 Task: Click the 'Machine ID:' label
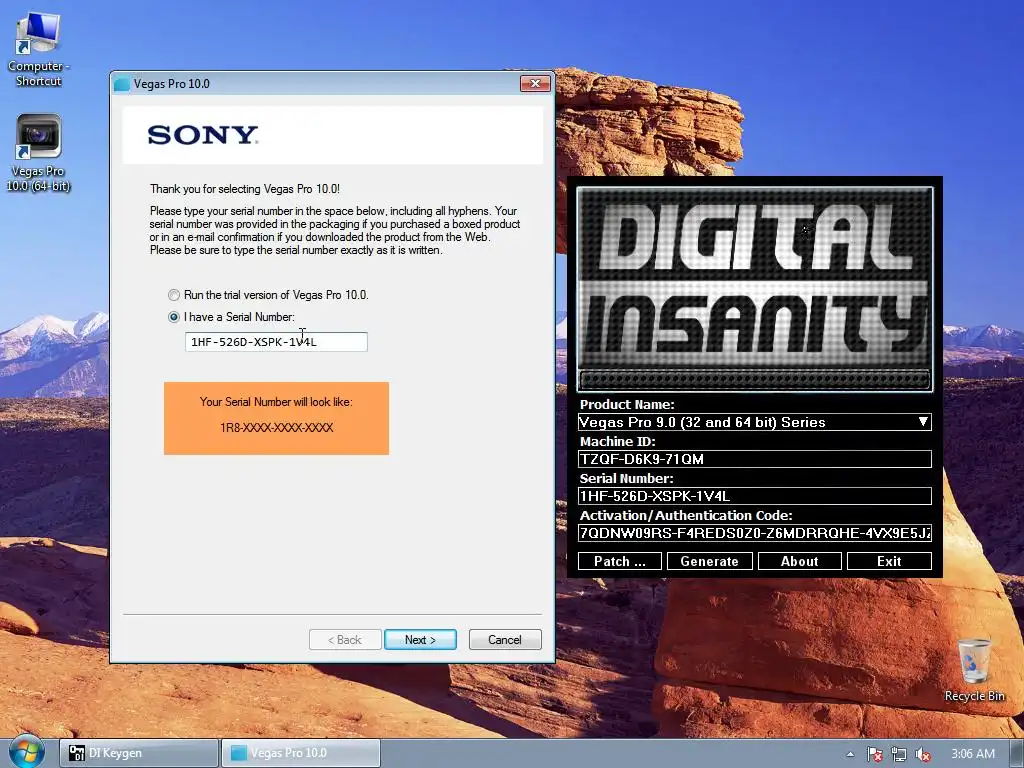click(x=617, y=441)
